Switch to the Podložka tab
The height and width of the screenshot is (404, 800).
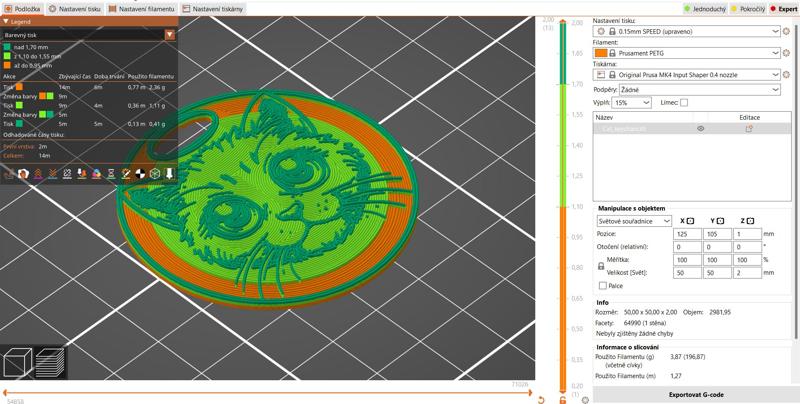coord(22,9)
